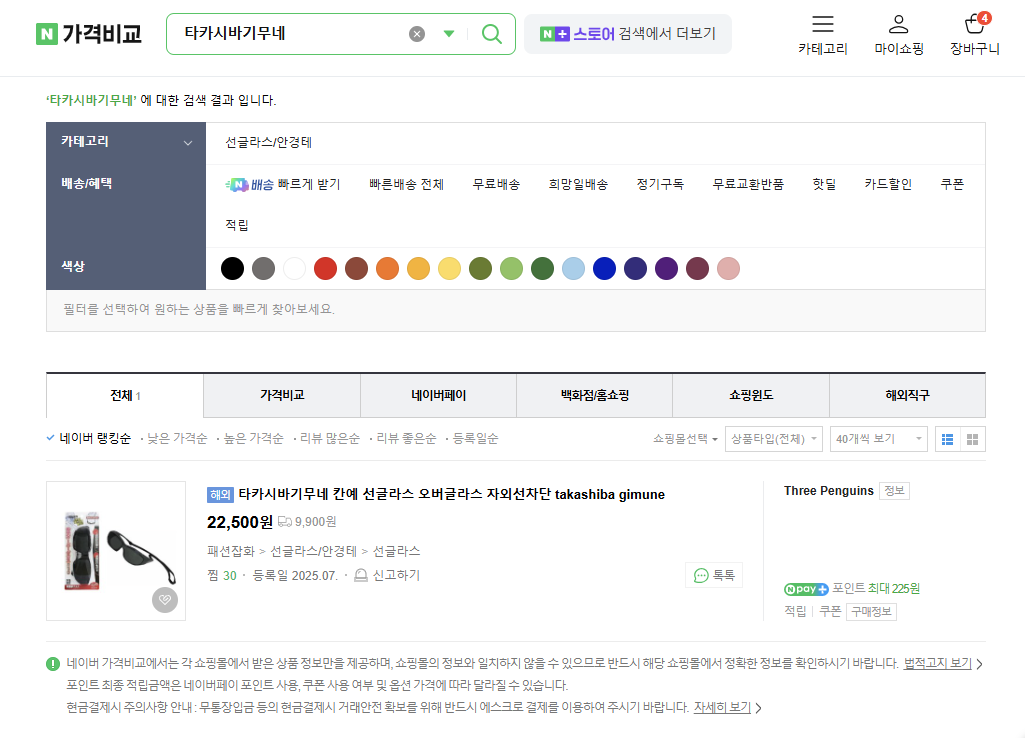This screenshot has height=738, width=1025.
Task: Pick the orange color swatch
Action: tap(388, 269)
